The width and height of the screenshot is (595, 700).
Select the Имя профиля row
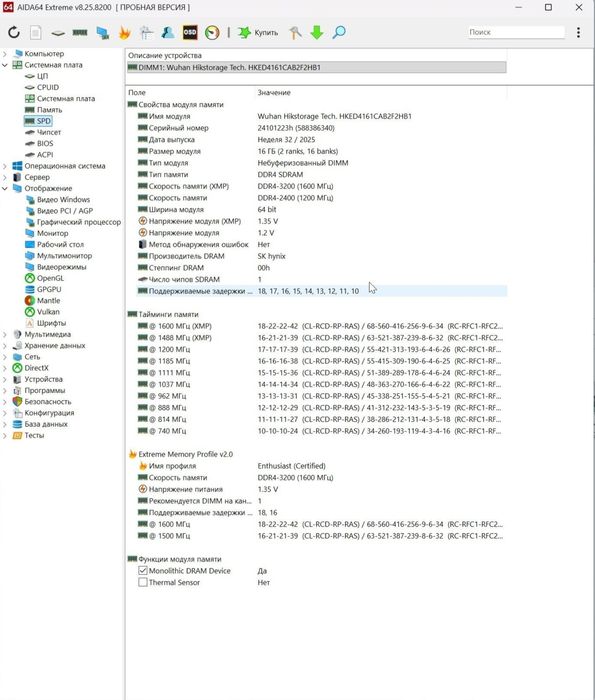[321, 466]
